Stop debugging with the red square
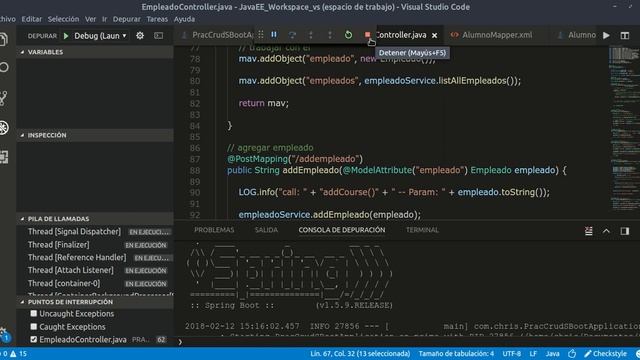This screenshot has width=640, height=360. (x=367, y=35)
